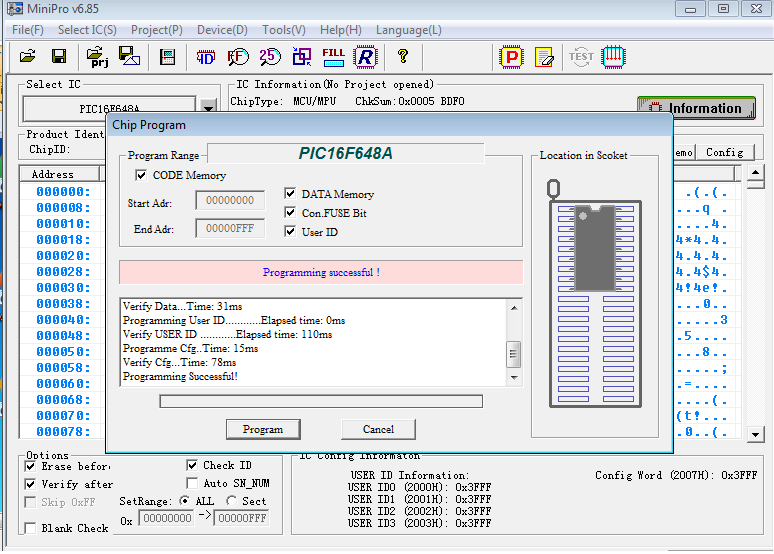
Task: Open the Tools(V) menu
Action: coord(284,30)
